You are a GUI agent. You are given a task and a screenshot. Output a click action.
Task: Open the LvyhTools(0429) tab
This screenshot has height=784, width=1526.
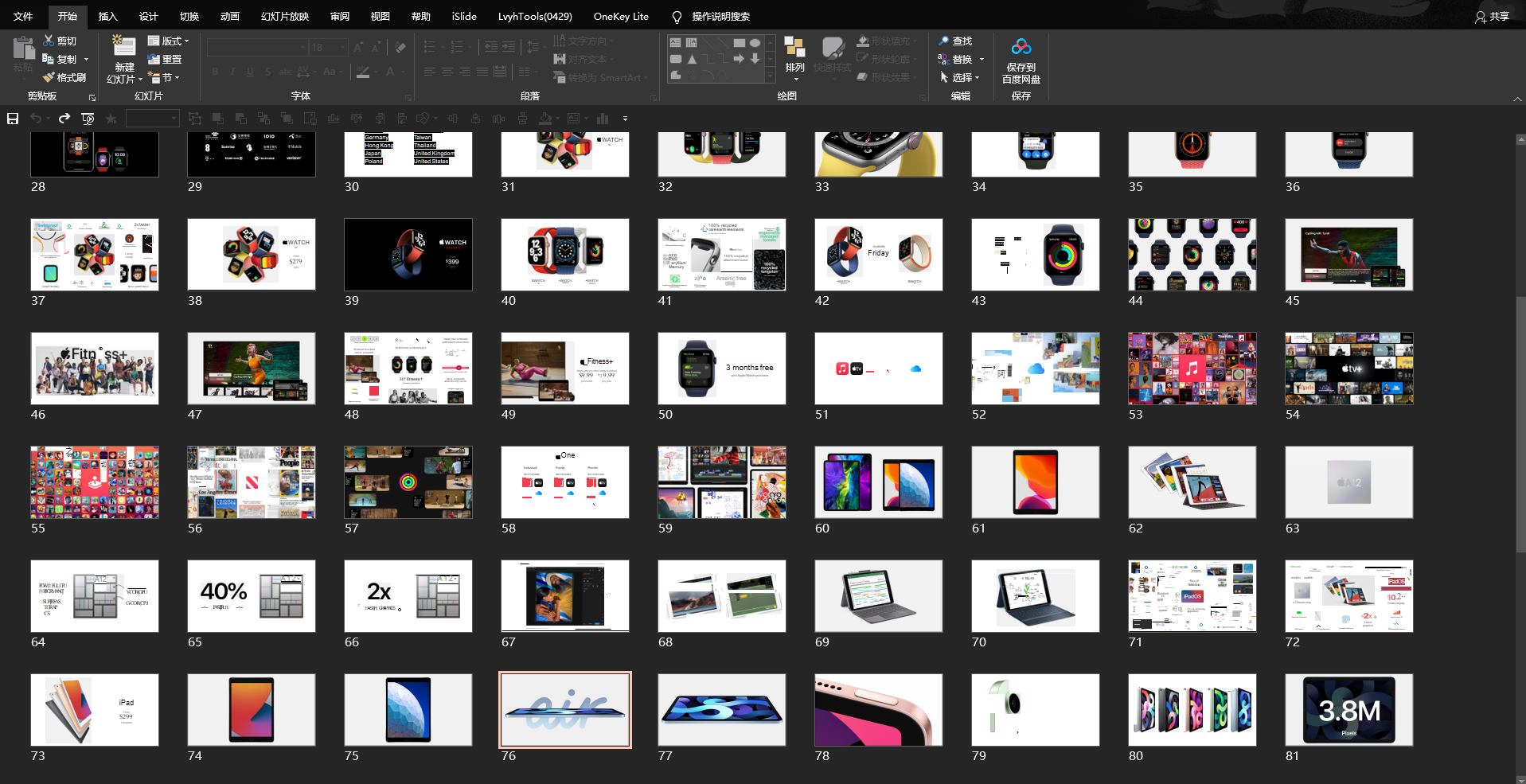(x=535, y=16)
